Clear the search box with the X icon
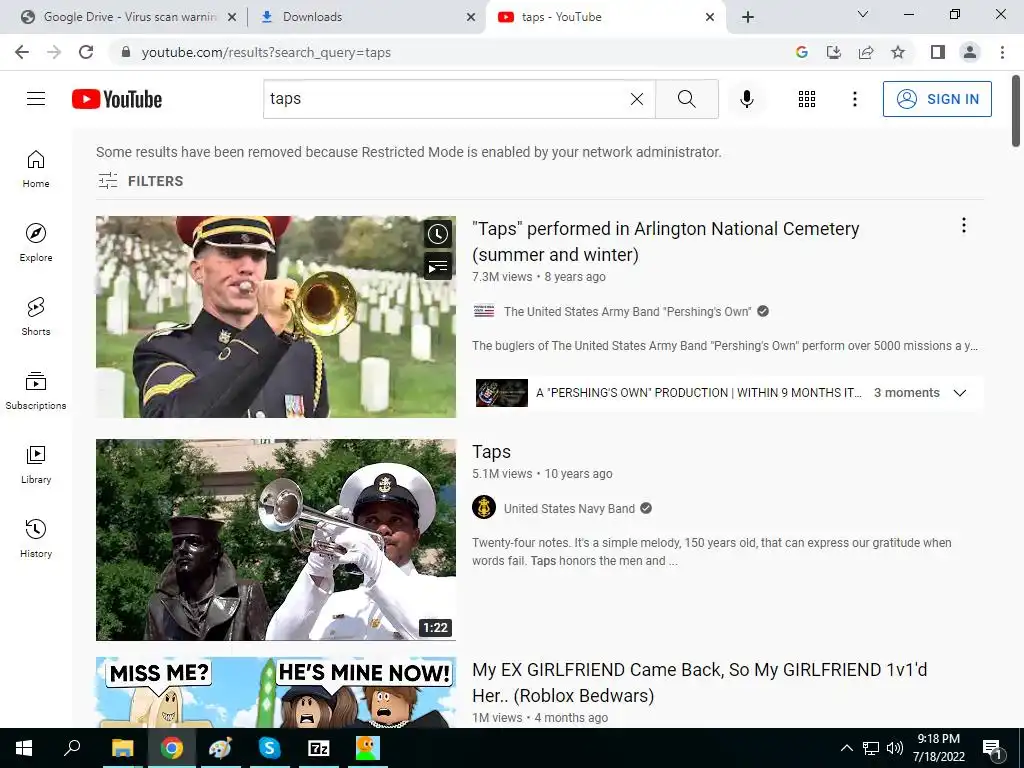The width and height of the screenshot is (1024, 768). click(637, 99)
